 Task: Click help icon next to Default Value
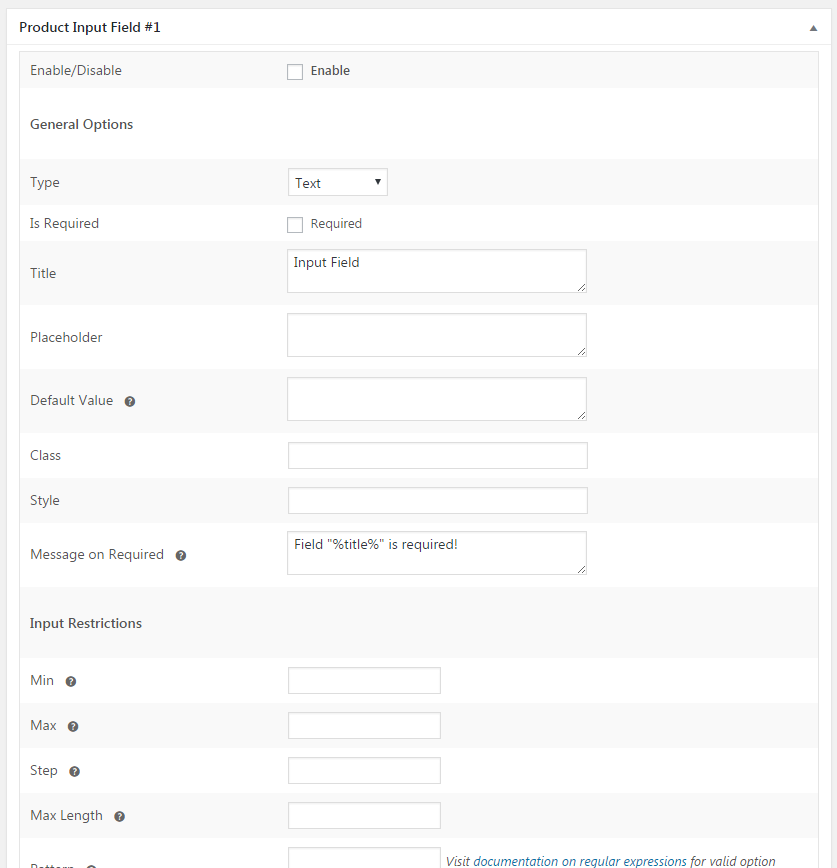point(130,401)
